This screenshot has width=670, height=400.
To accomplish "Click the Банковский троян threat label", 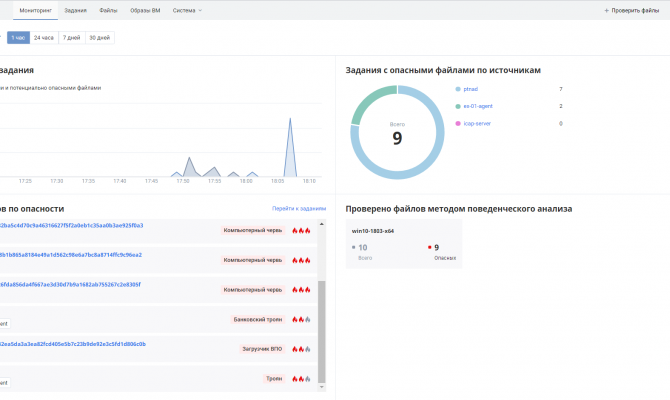I will click(259, 320).
